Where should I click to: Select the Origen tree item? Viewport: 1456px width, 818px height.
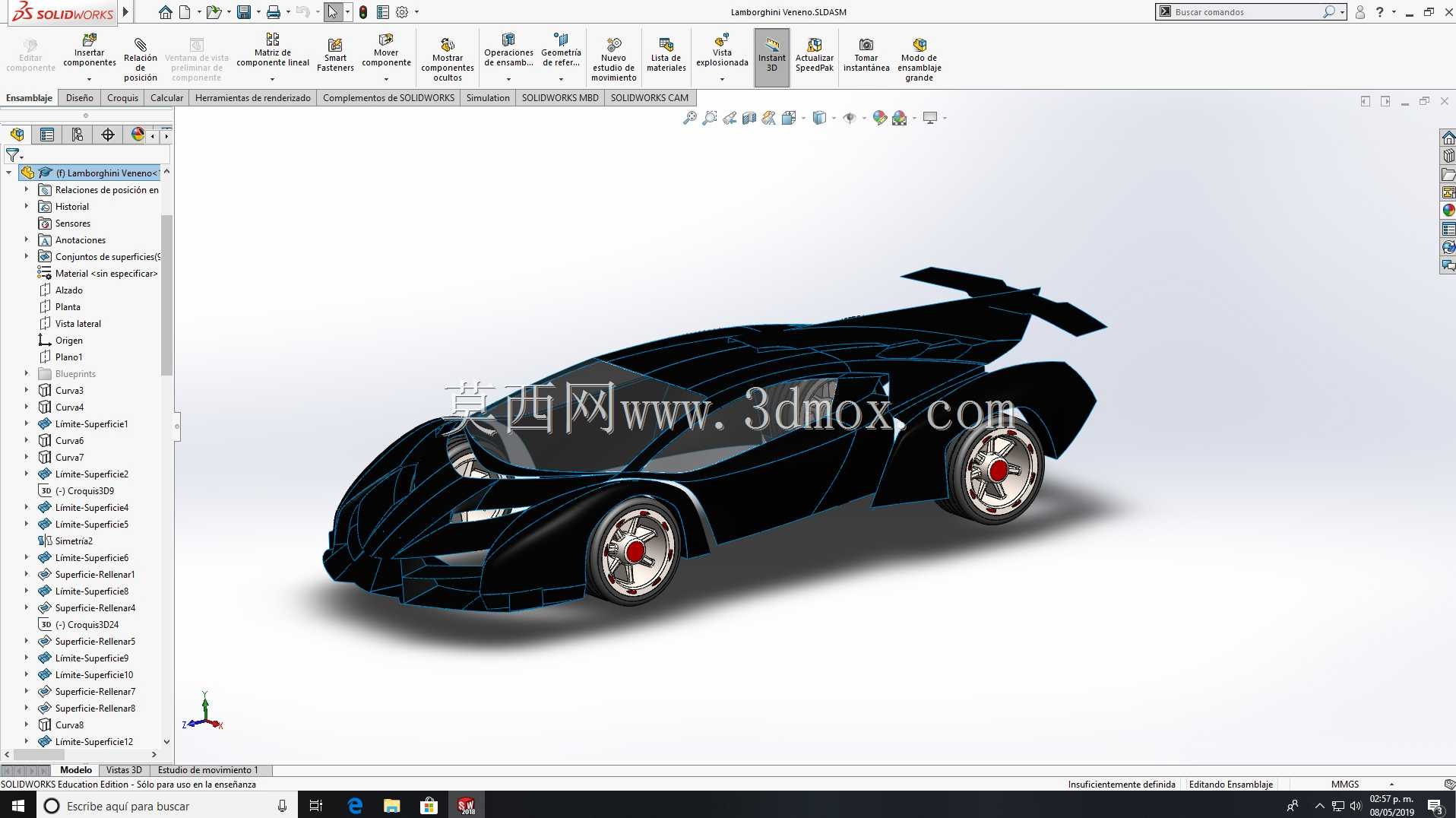click(69, 340)
